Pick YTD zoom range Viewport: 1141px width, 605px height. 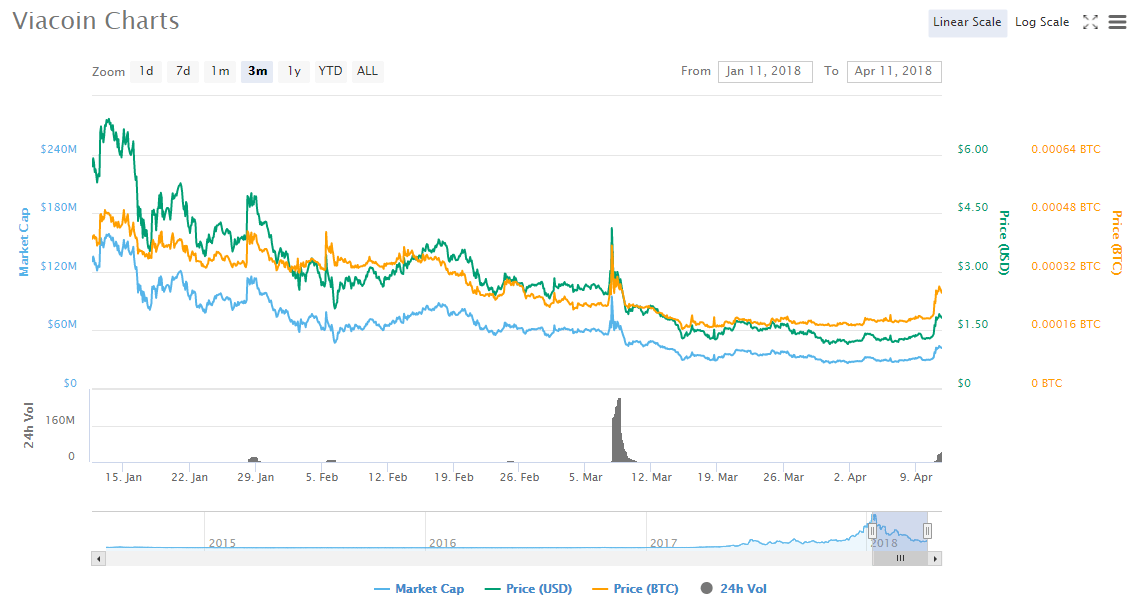point(330,71)
